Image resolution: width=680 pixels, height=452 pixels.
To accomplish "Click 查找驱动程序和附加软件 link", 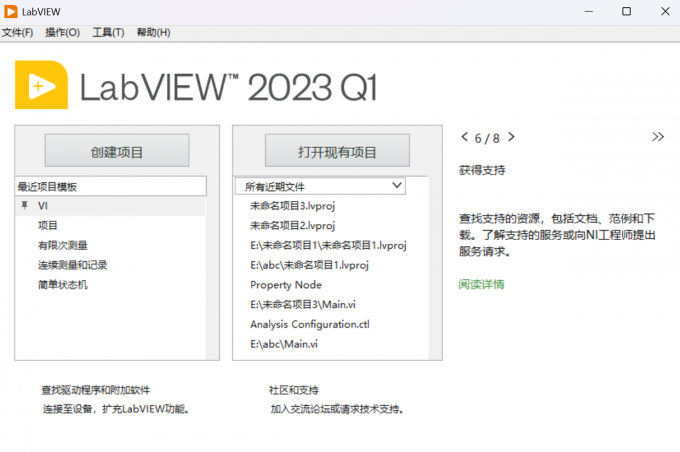I will [95, 390].
